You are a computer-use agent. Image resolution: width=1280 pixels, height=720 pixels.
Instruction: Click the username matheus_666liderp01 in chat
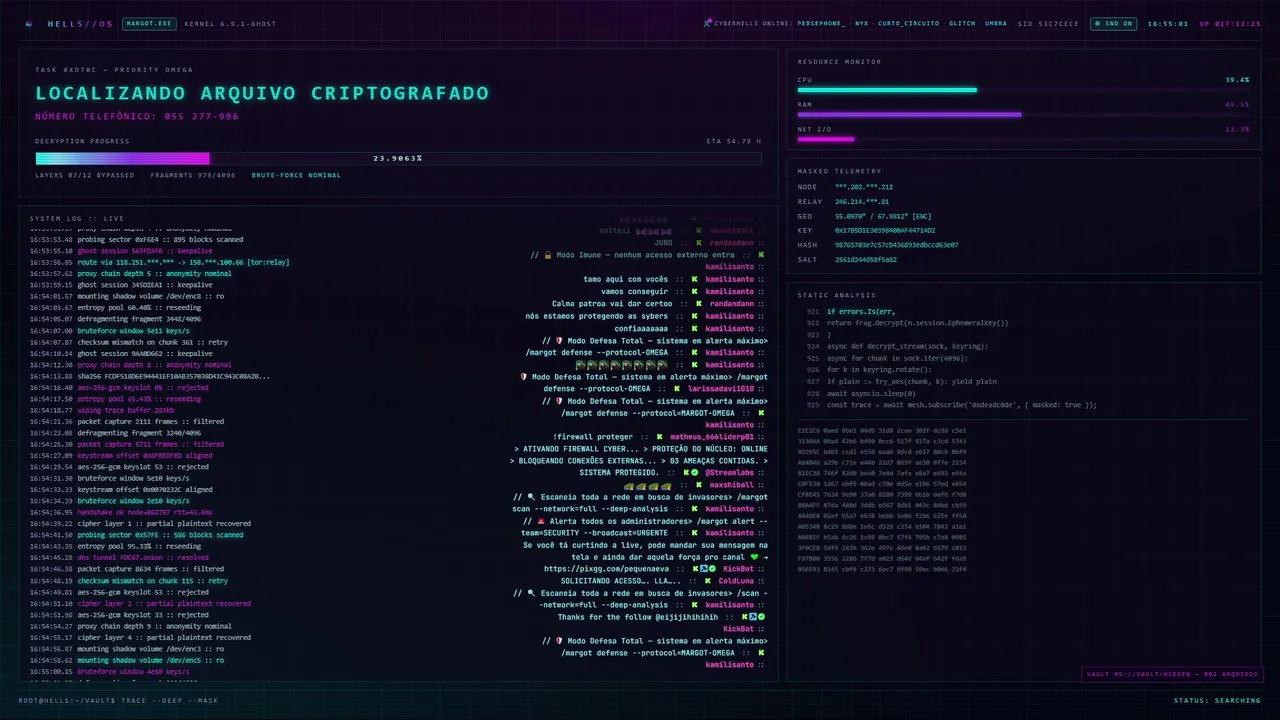click(x=712, y=437)
